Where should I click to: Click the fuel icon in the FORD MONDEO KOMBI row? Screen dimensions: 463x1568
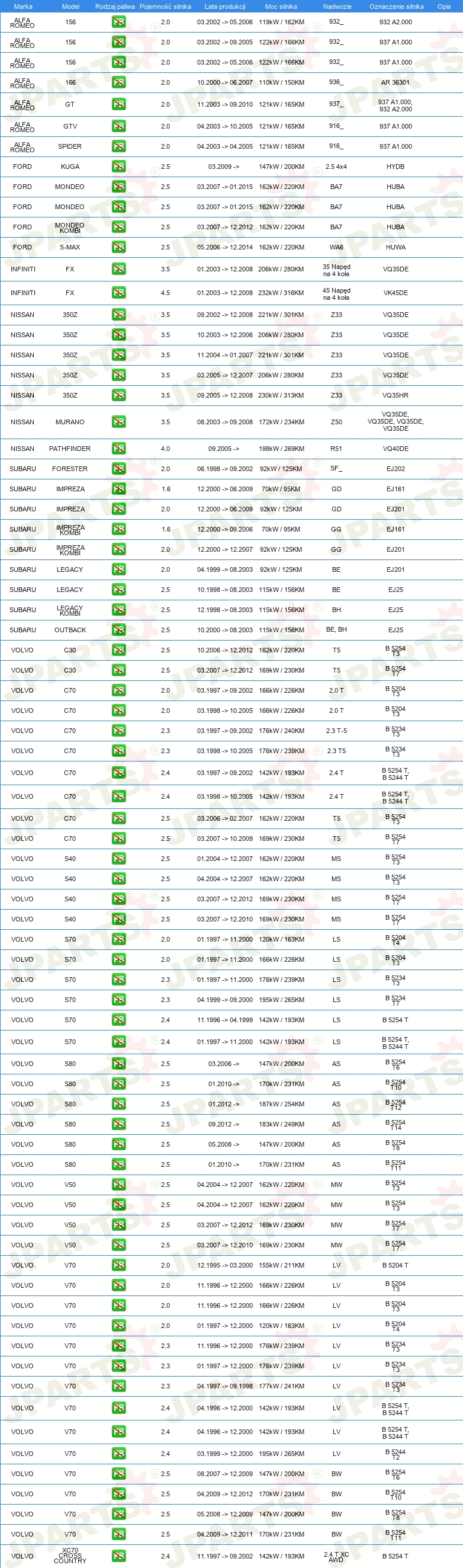tap(118, 227)
